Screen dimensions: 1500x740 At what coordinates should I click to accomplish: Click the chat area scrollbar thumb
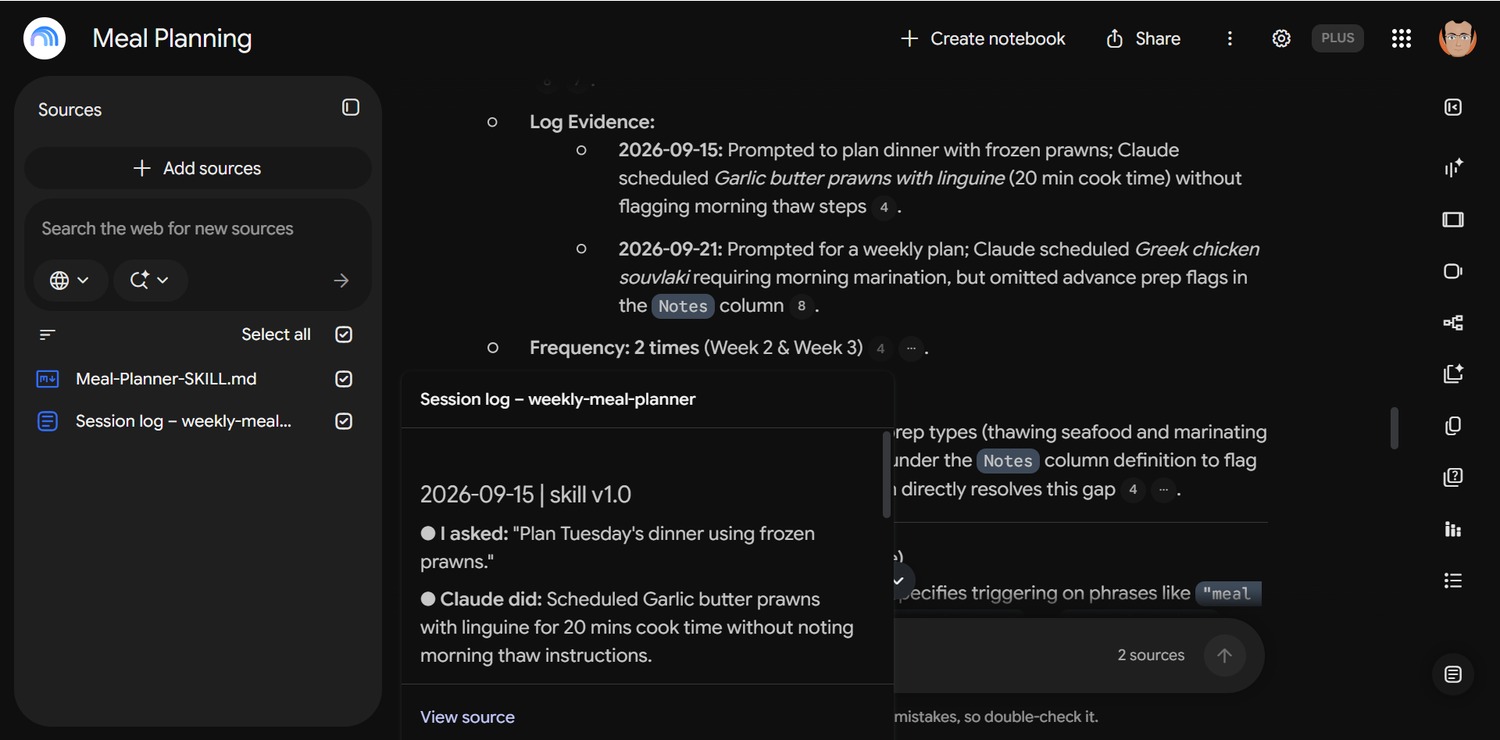pos(1394,428)
